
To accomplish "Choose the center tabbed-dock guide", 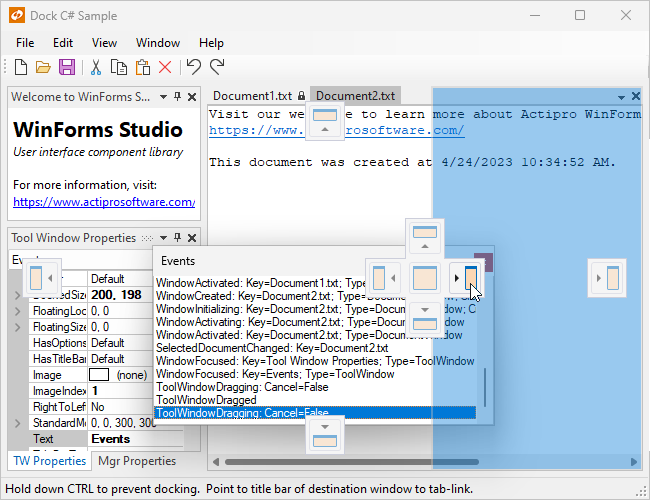I will click(x=425, y=278).
